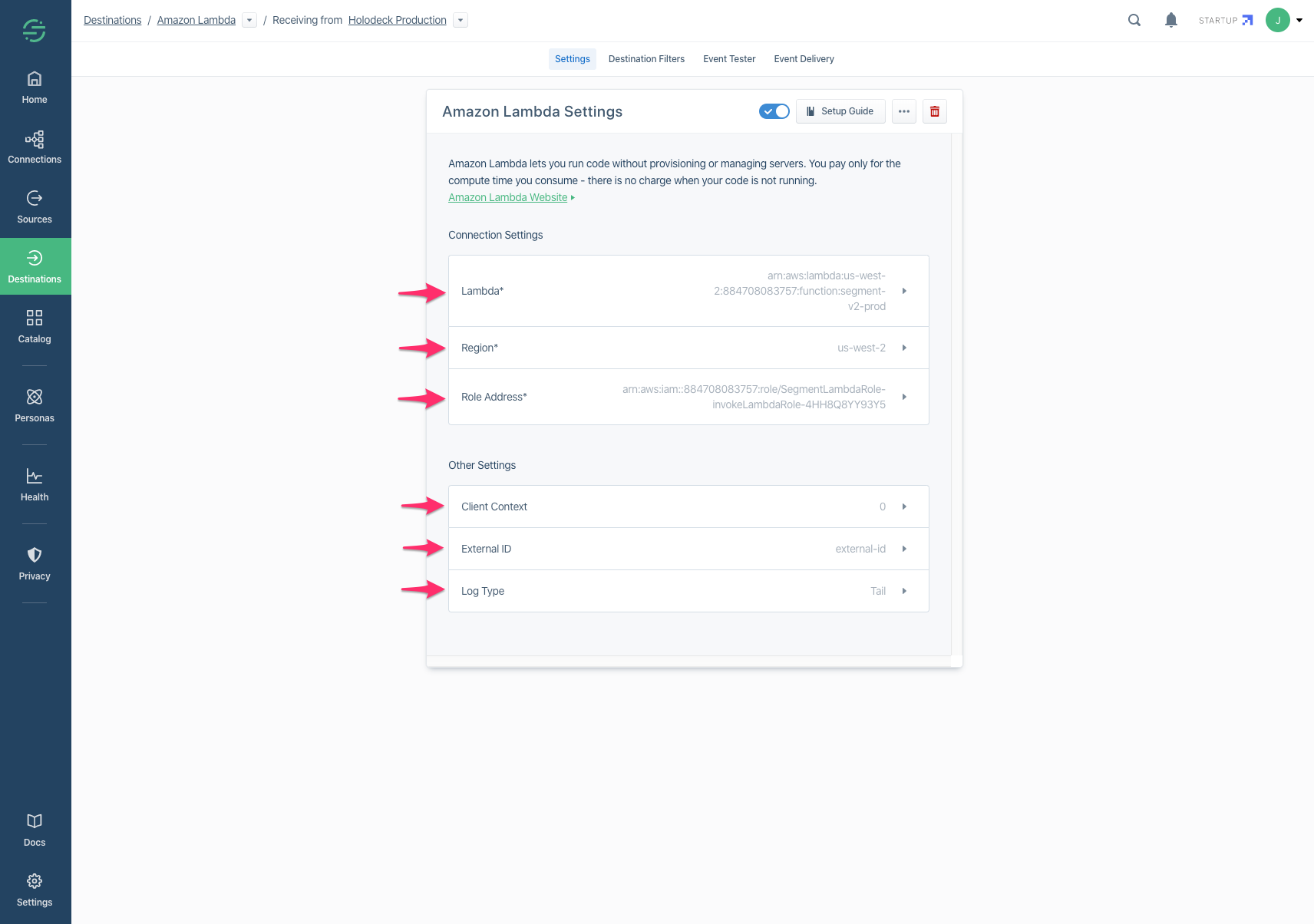Open Personas in the sidebar

[x=35, y=407]
